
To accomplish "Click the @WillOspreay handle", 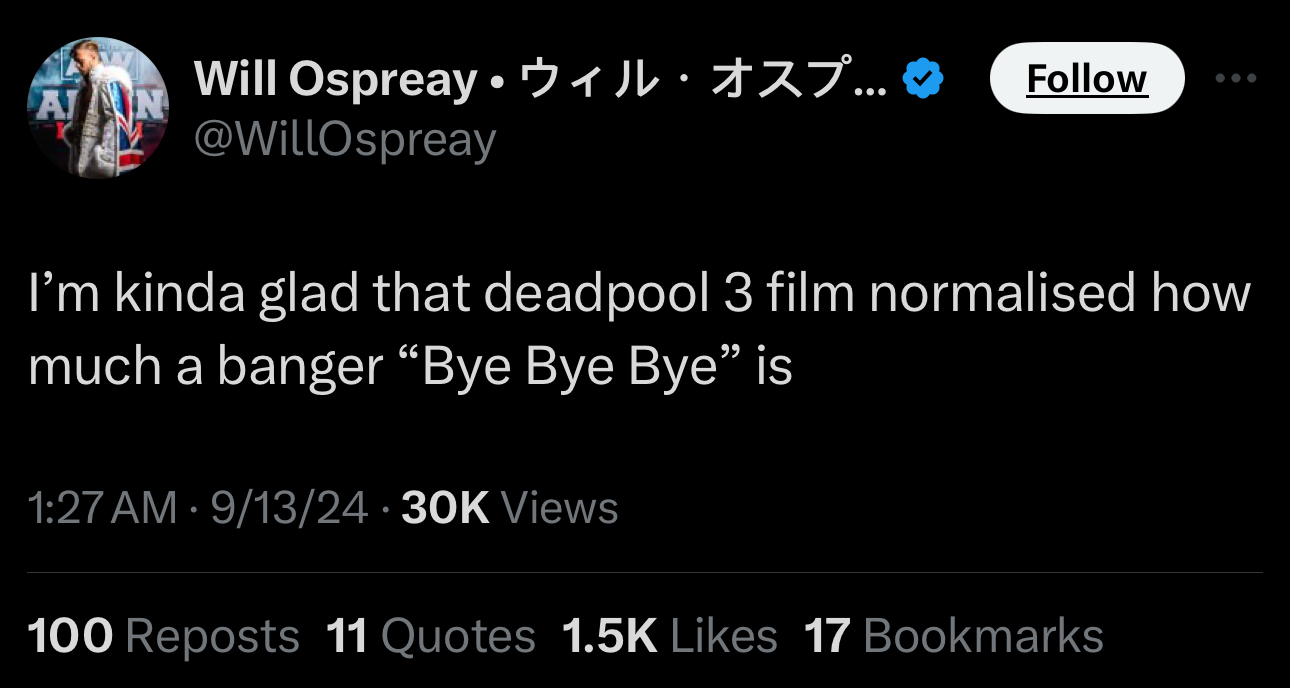I will (344, 140).
